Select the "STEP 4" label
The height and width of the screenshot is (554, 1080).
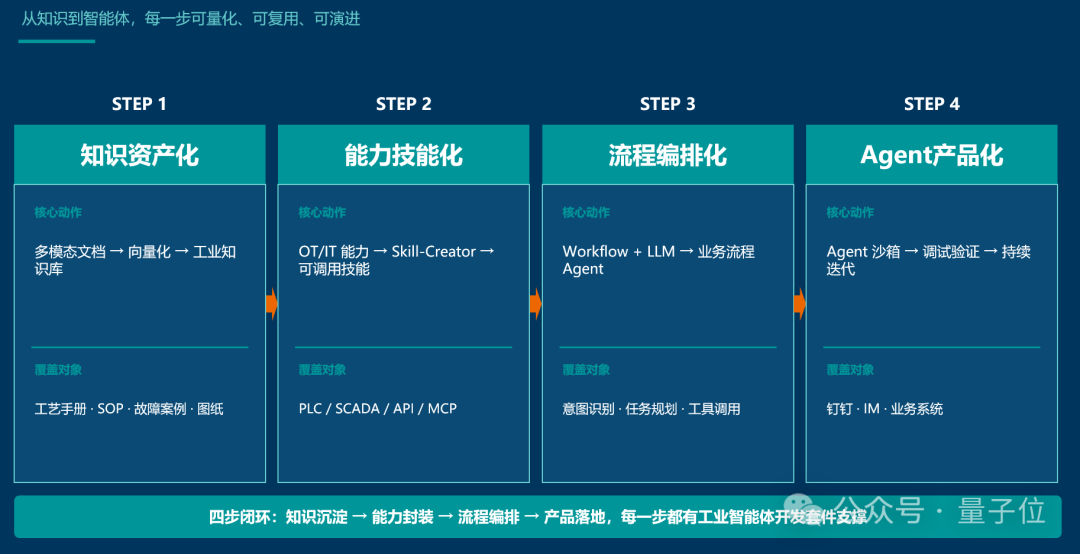click(931, 104)
